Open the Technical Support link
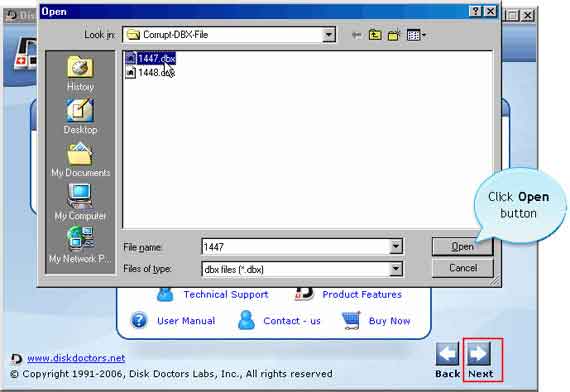This screenshot has height=392, width=570. [226, 295]
